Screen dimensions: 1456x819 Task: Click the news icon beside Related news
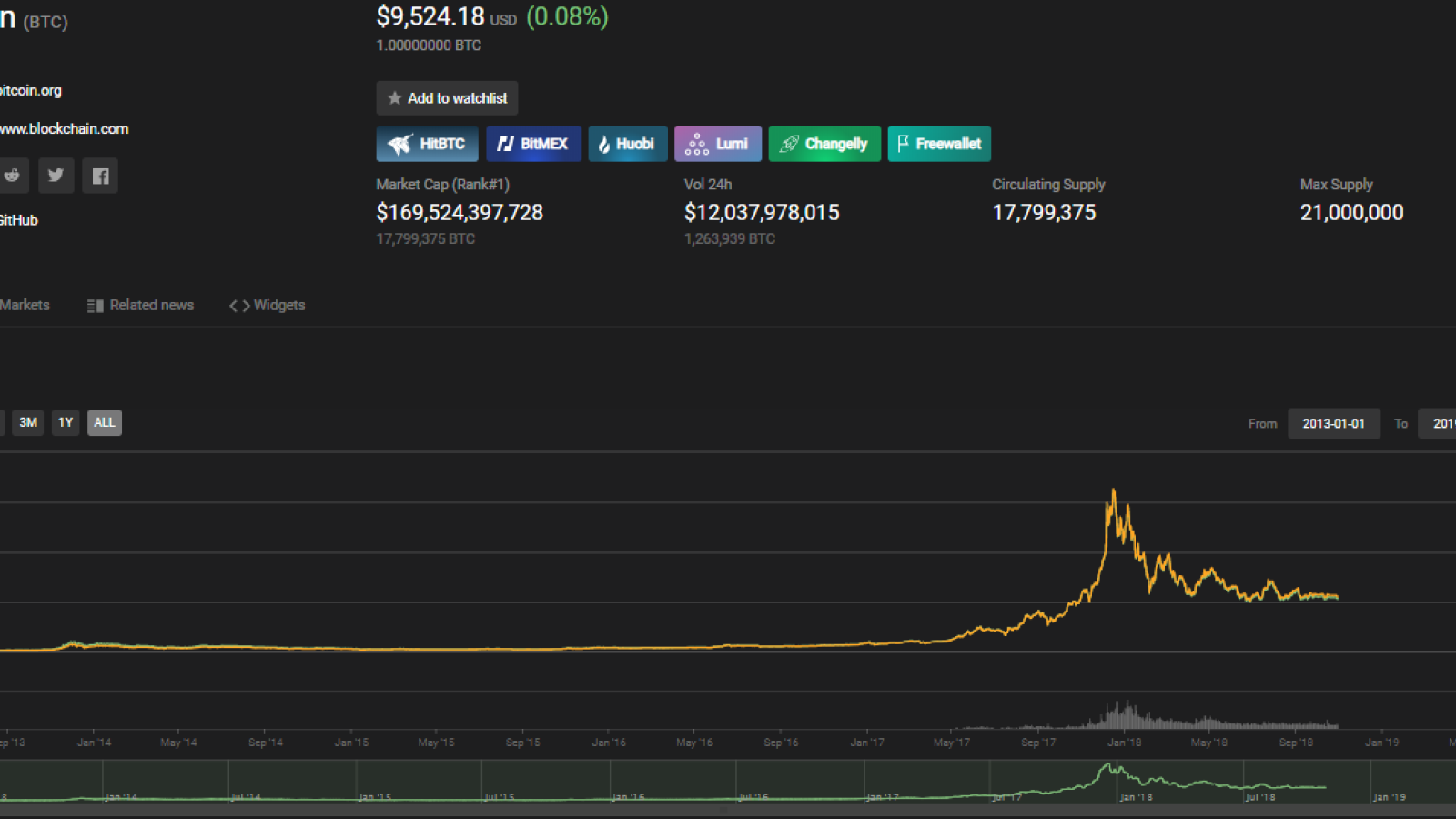tap(95, 306)
